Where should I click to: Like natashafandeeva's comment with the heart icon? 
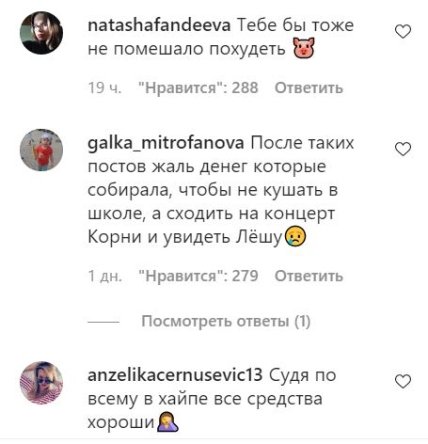[403, 32]
